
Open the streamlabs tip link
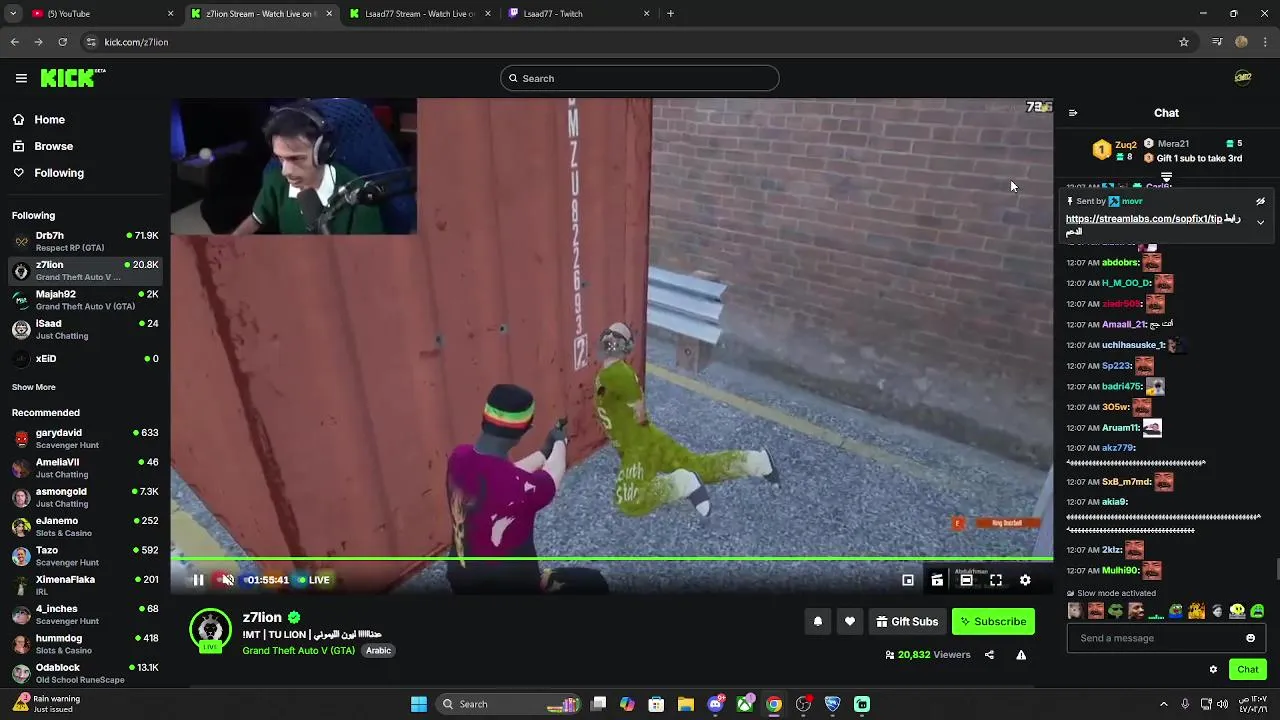[x=1144, y=219]
